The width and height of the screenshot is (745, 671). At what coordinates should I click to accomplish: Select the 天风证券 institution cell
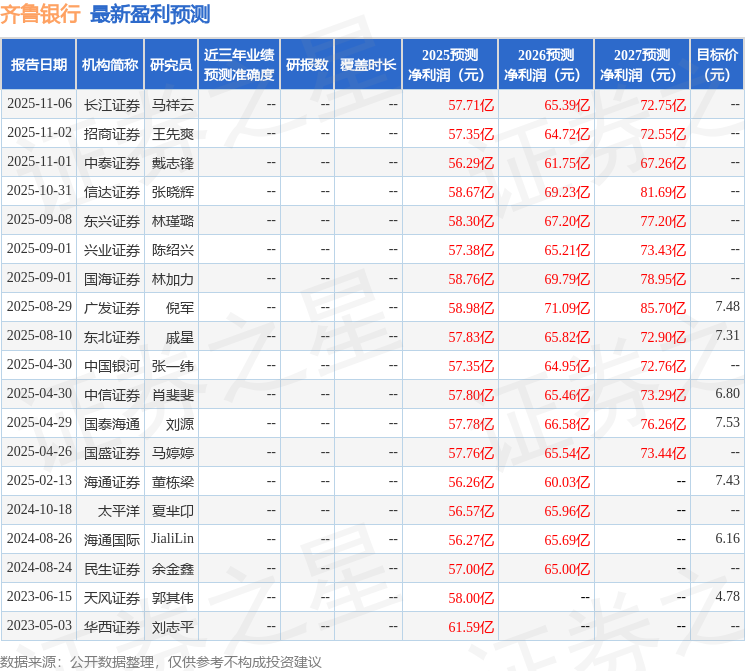112,598
